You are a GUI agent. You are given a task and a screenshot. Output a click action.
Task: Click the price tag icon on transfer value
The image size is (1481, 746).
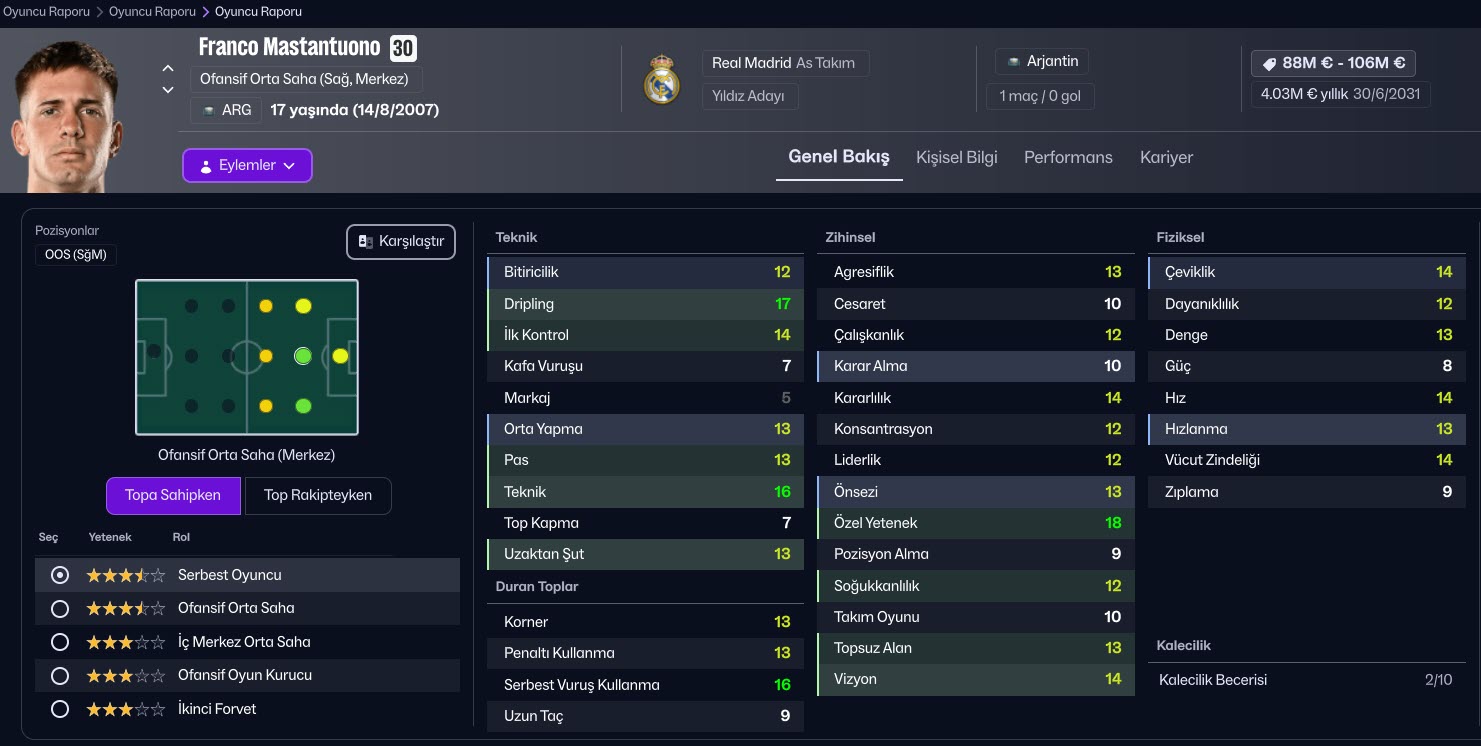1269,63
